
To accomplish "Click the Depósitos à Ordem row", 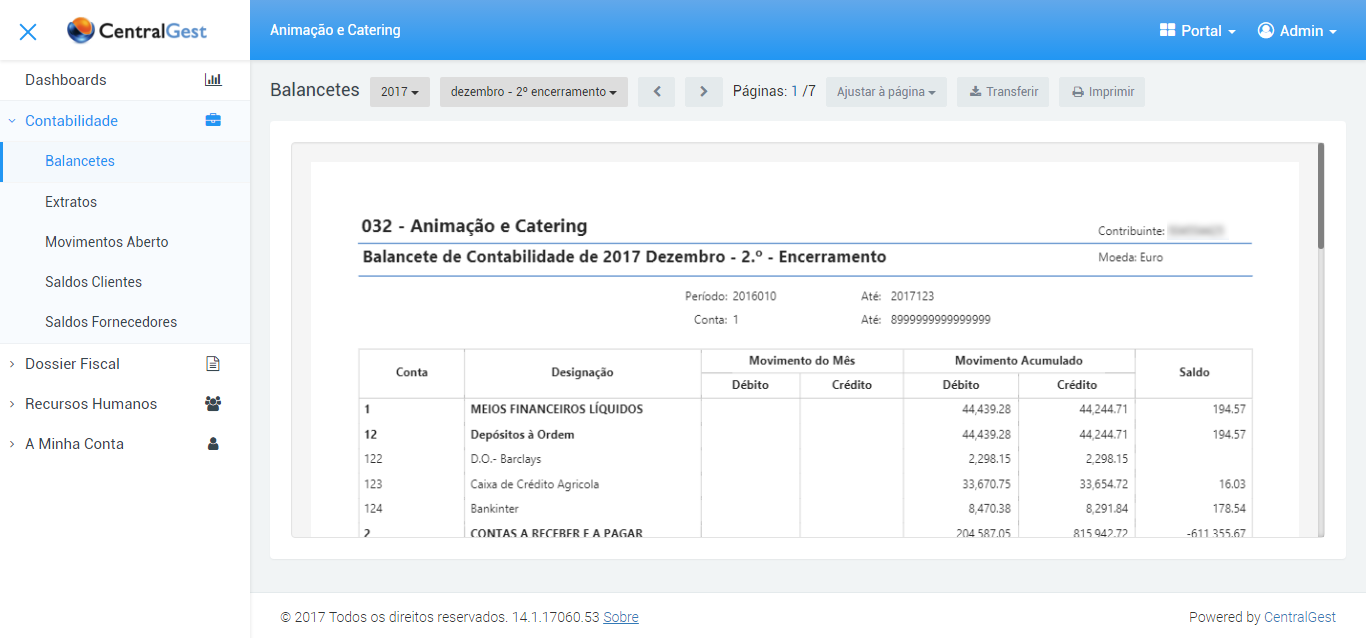I will [805, 434].
